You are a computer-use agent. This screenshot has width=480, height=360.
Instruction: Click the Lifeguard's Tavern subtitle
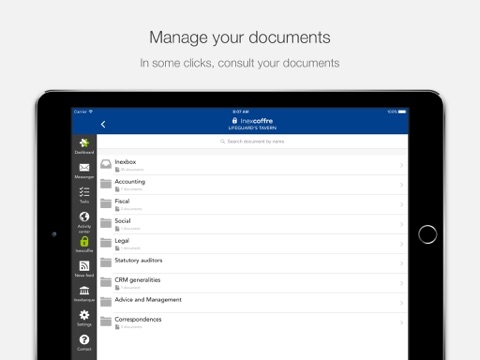[252, 128]
